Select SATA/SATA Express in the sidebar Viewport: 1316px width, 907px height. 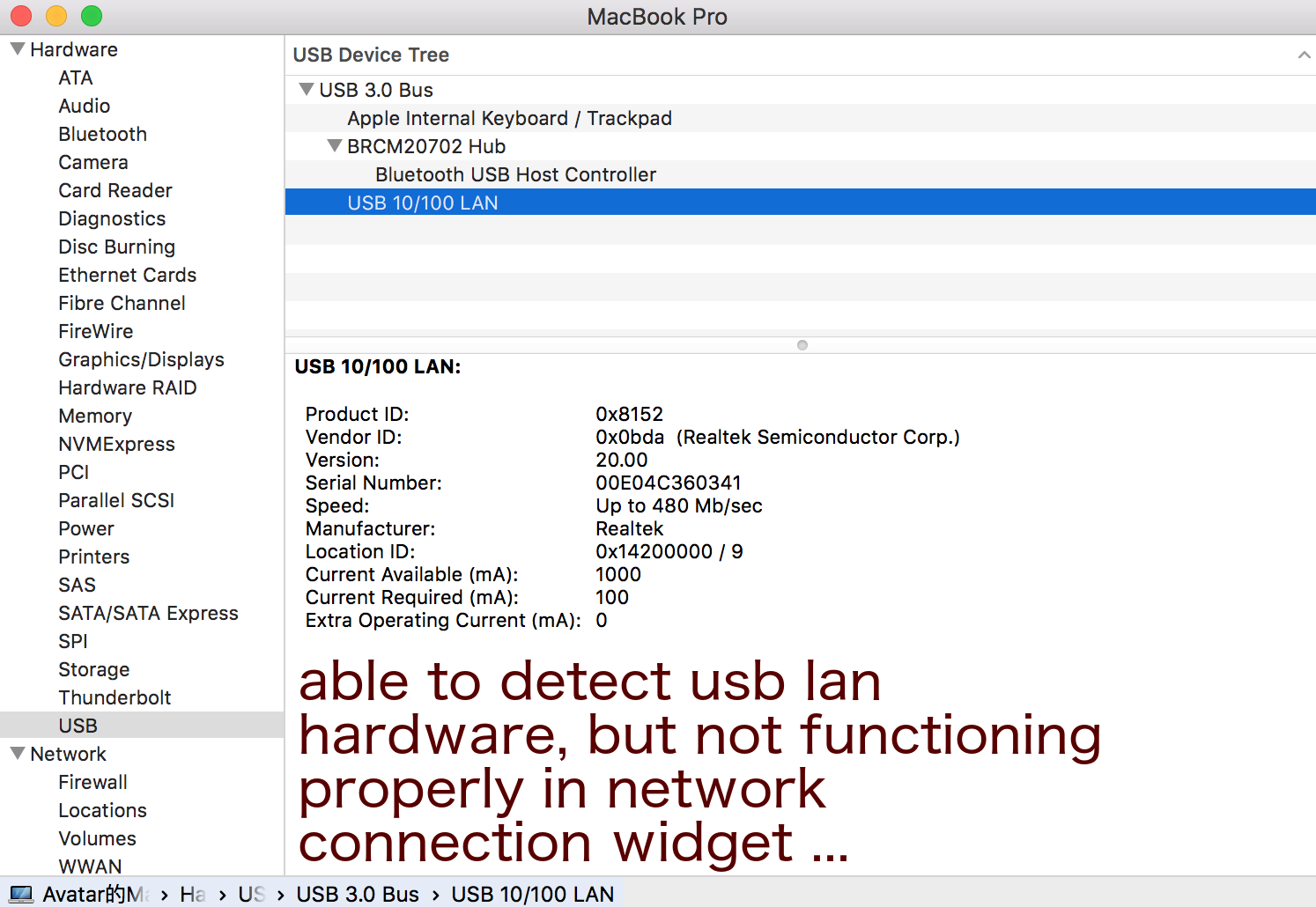(149, 613)
